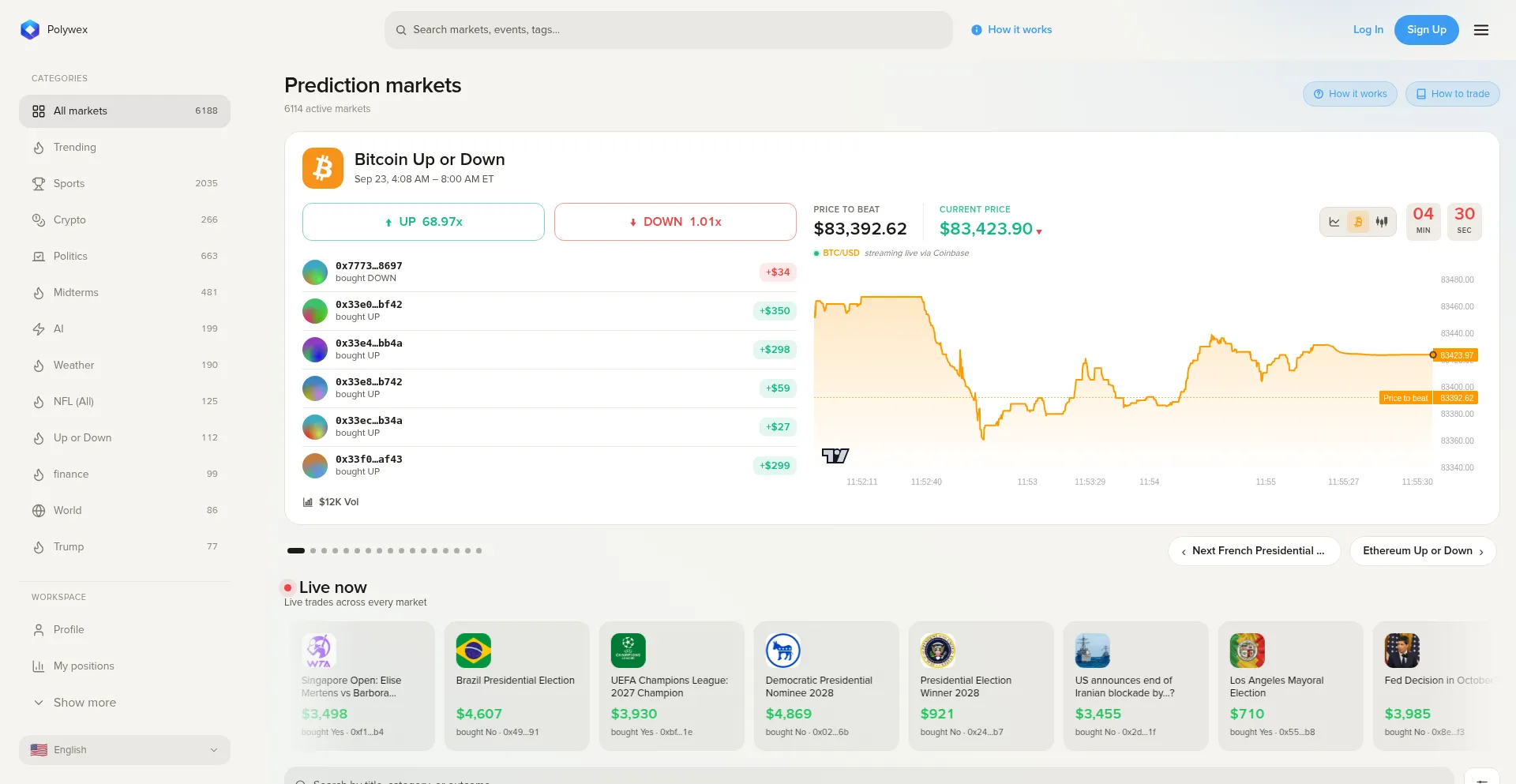Viewport: 1516px width, 784px height.
Task: Click How it works link beside the search bar
Action: click(x=1011, y=30)
